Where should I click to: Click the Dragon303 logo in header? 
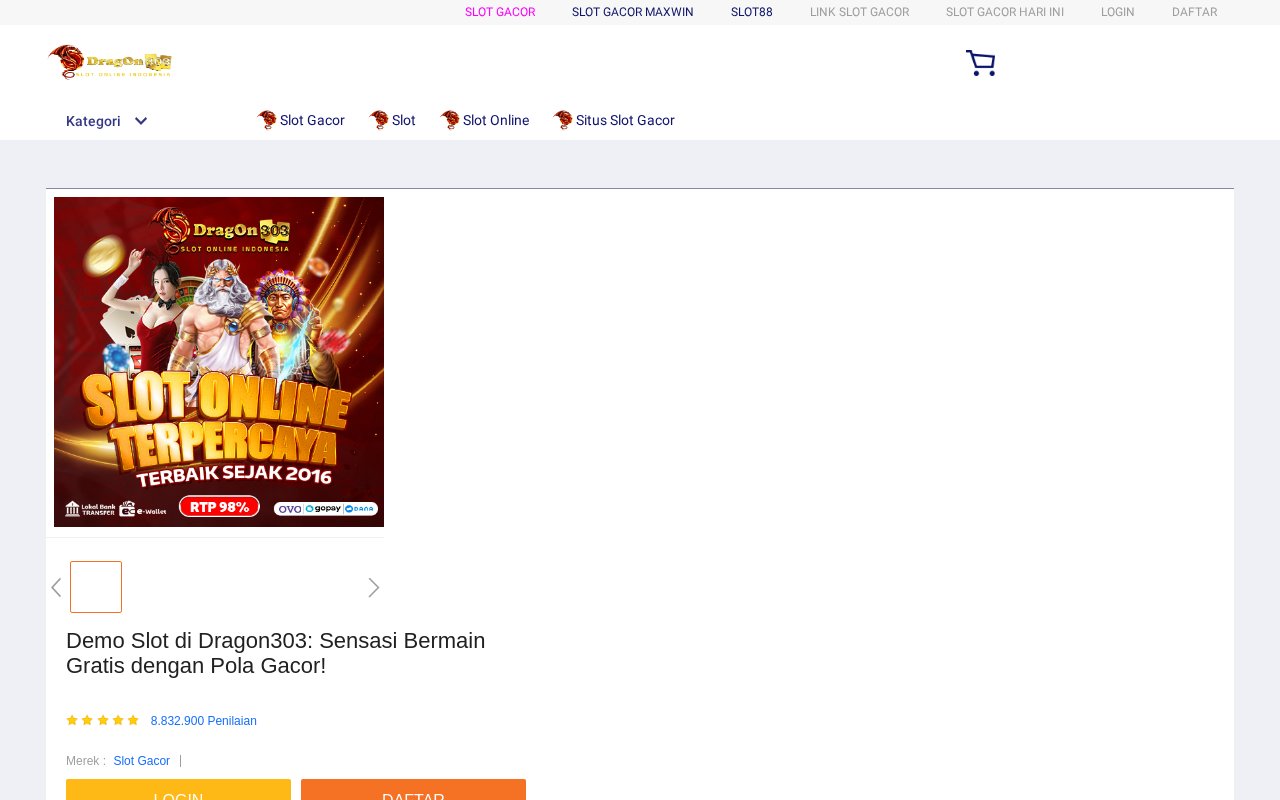[110, 62]
